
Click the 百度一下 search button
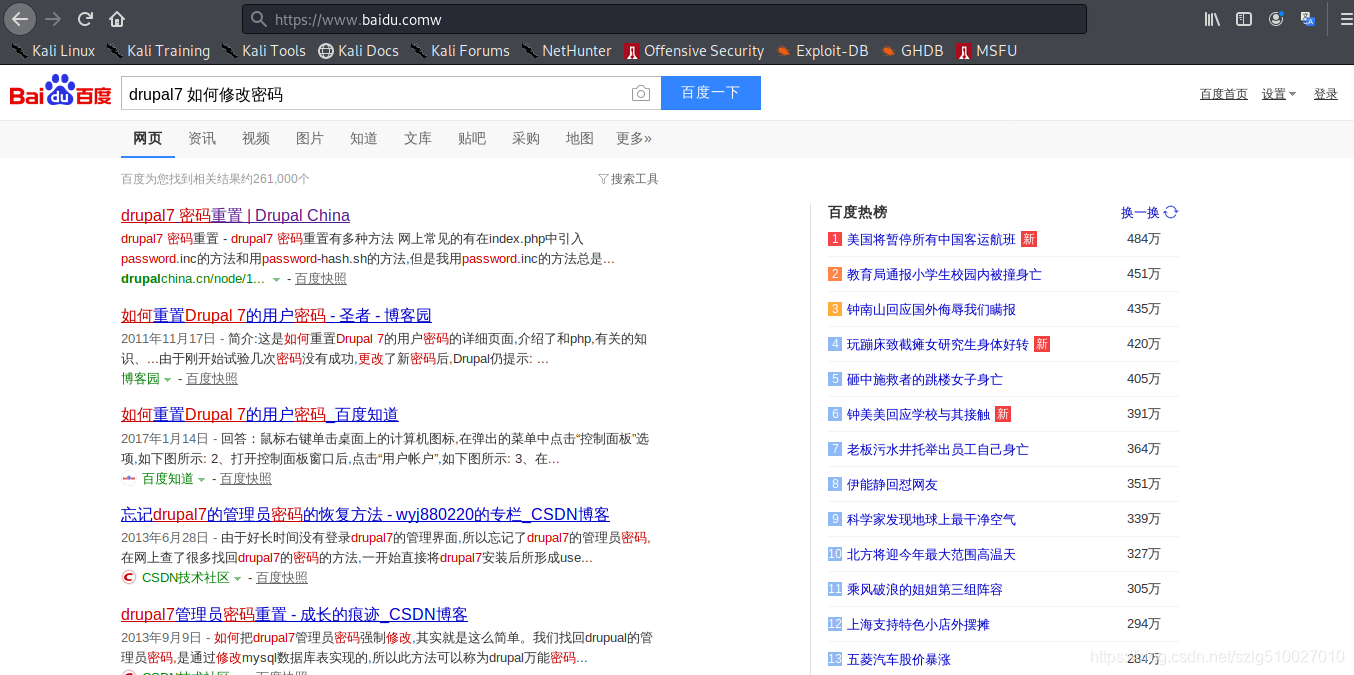click(x=711, y=93)
